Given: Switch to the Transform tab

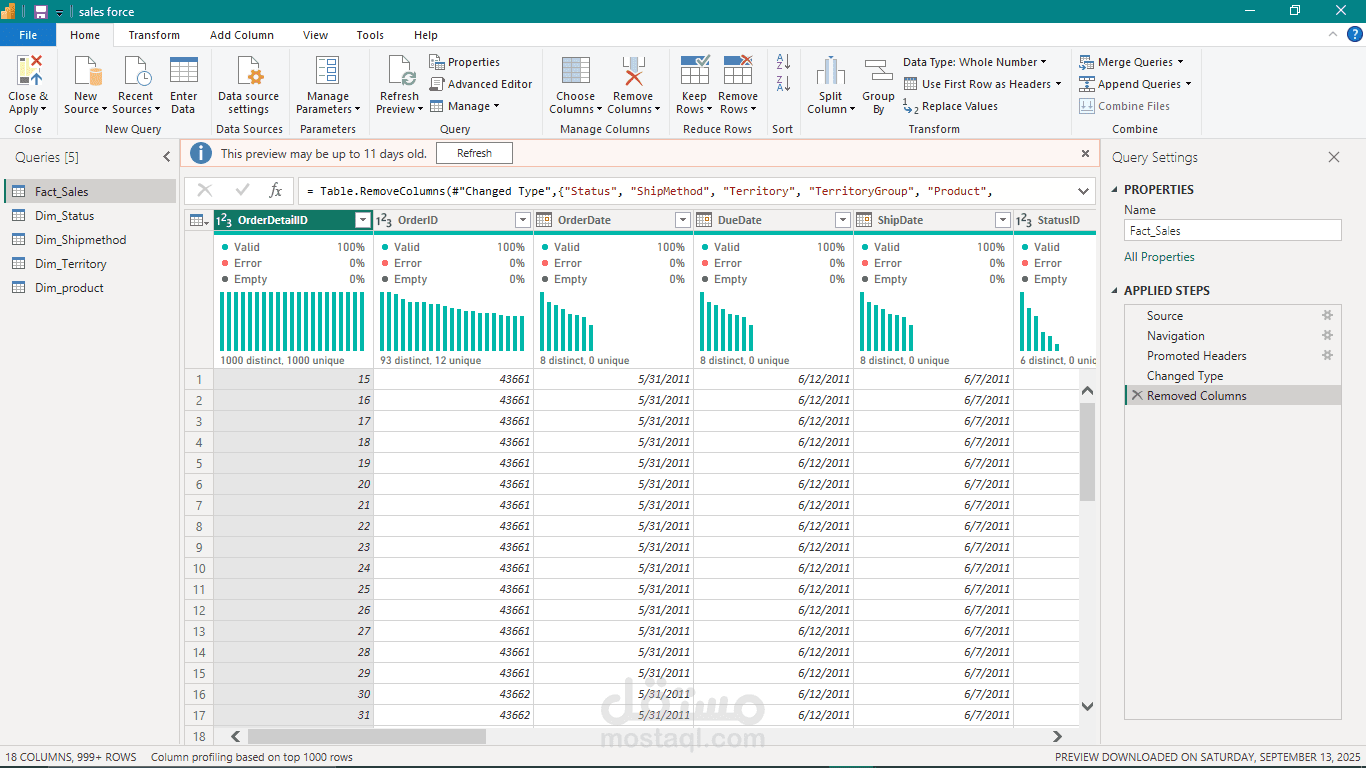Looking at the screenshot, I should tap(154, 35).
